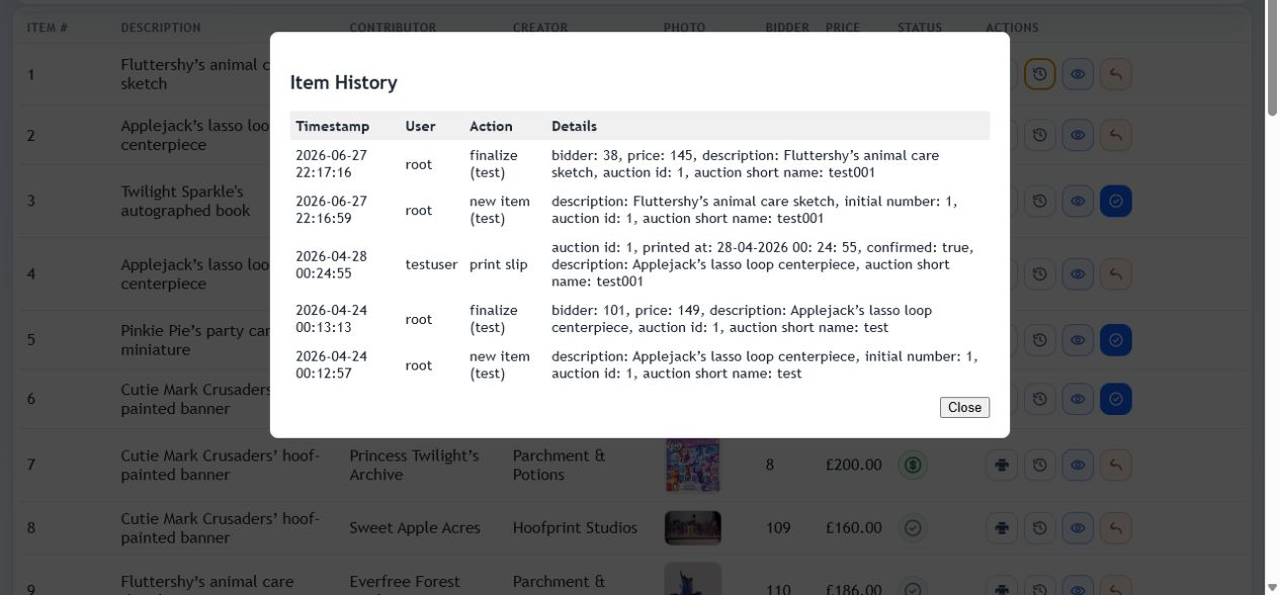Undo arrow icon for item 7
Viewport: 1280px width, 595px height.
pos(1116,465)
